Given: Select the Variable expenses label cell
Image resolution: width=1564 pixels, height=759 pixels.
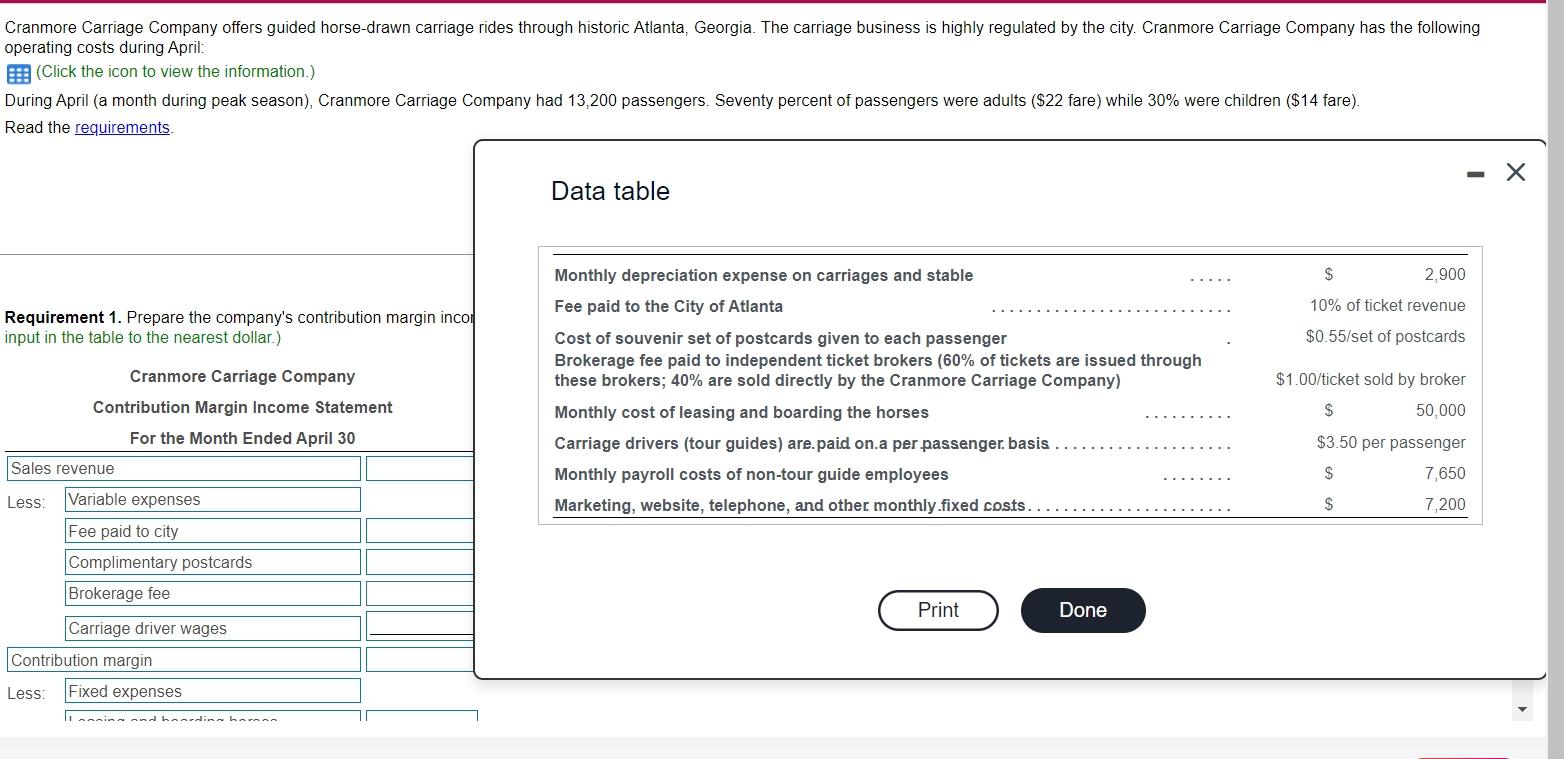Looking at the screenshot, I should pos(212,499).
